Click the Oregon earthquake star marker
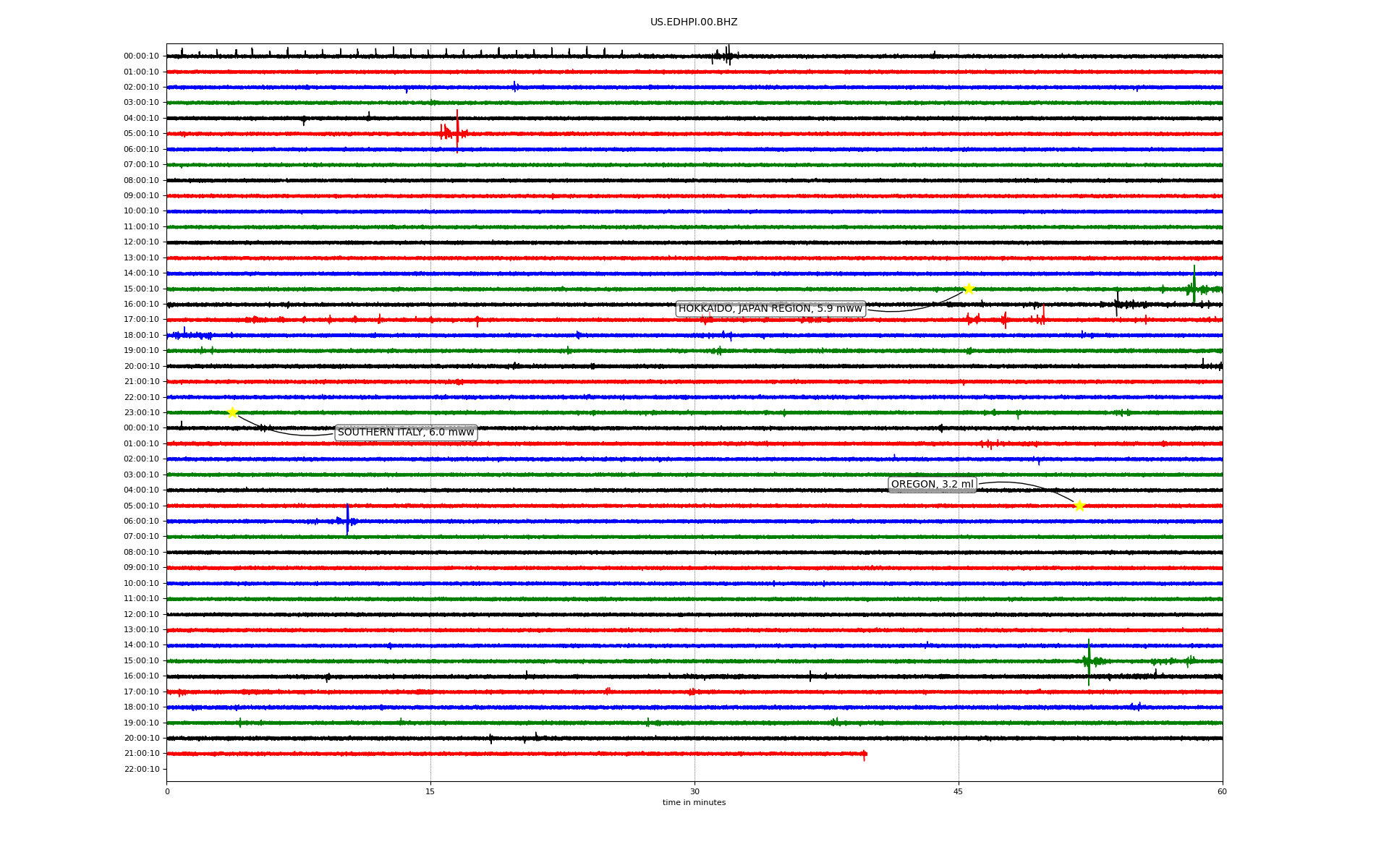This screenshot has height=868, width=1389. (1079, 506)
